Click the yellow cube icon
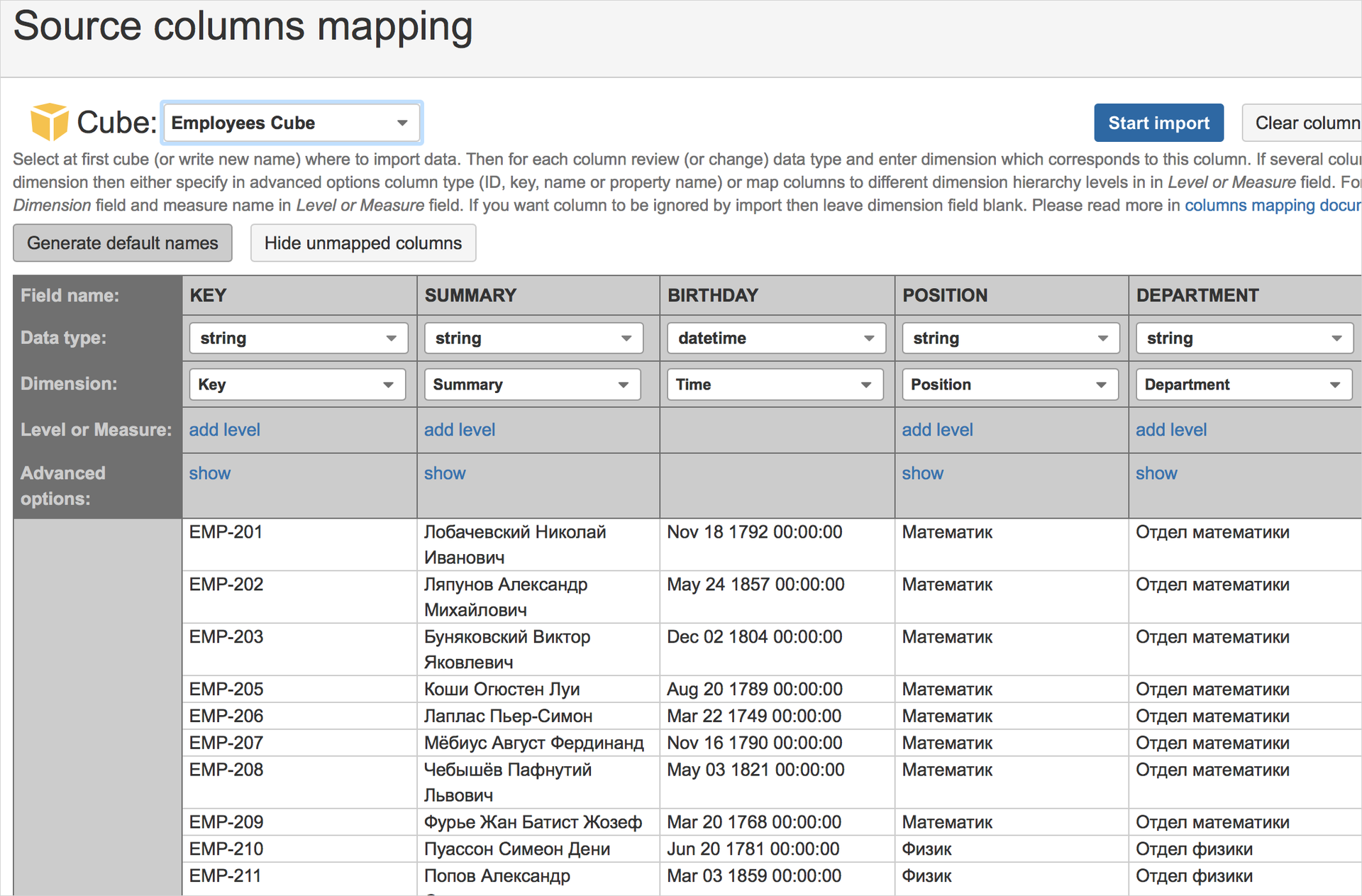Screen dimensions: 1362x896 click(x=49, y=122)
